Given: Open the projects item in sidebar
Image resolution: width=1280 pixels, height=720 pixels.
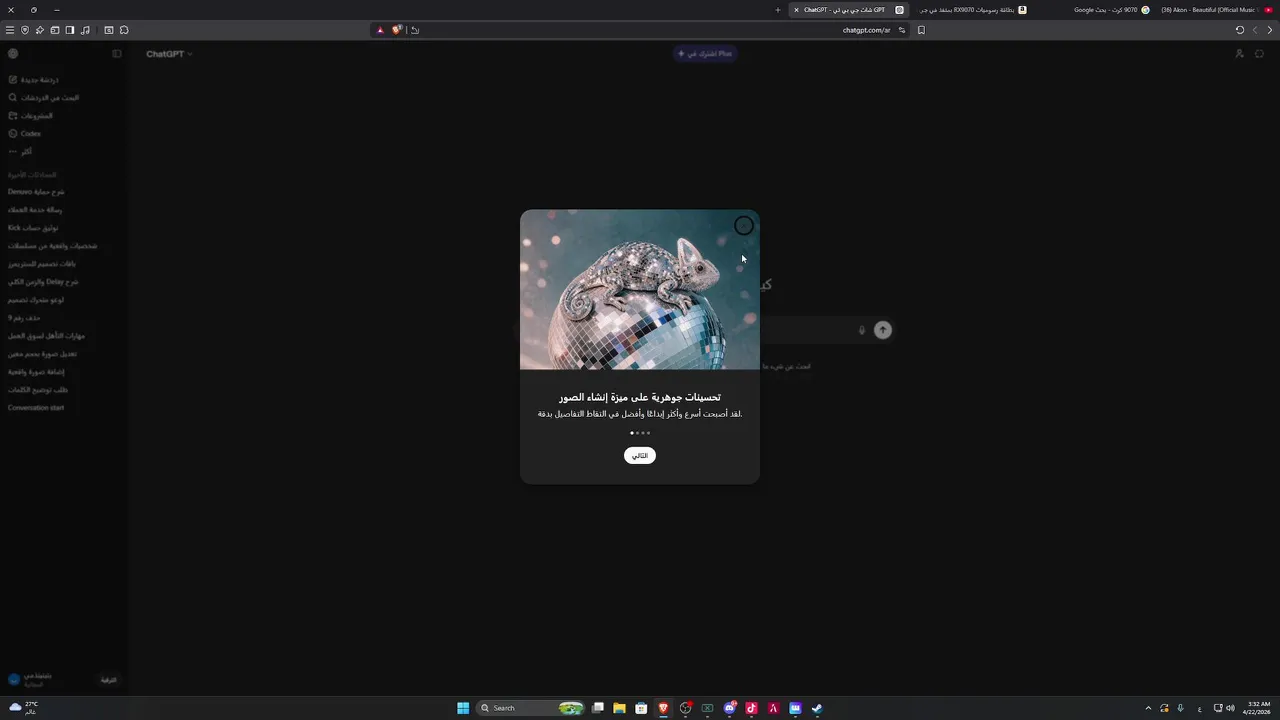Looking at the screenshot, I should coord(62,115).
